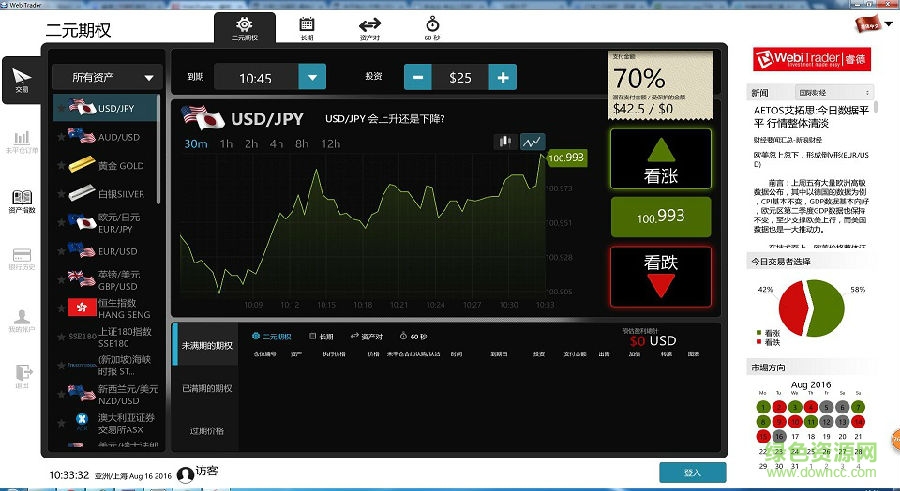This screenshot has width=900, height=491.
Task: Toggle favorite star for AUD/USD
Action: pyautogui.click(x=61, y=137)
